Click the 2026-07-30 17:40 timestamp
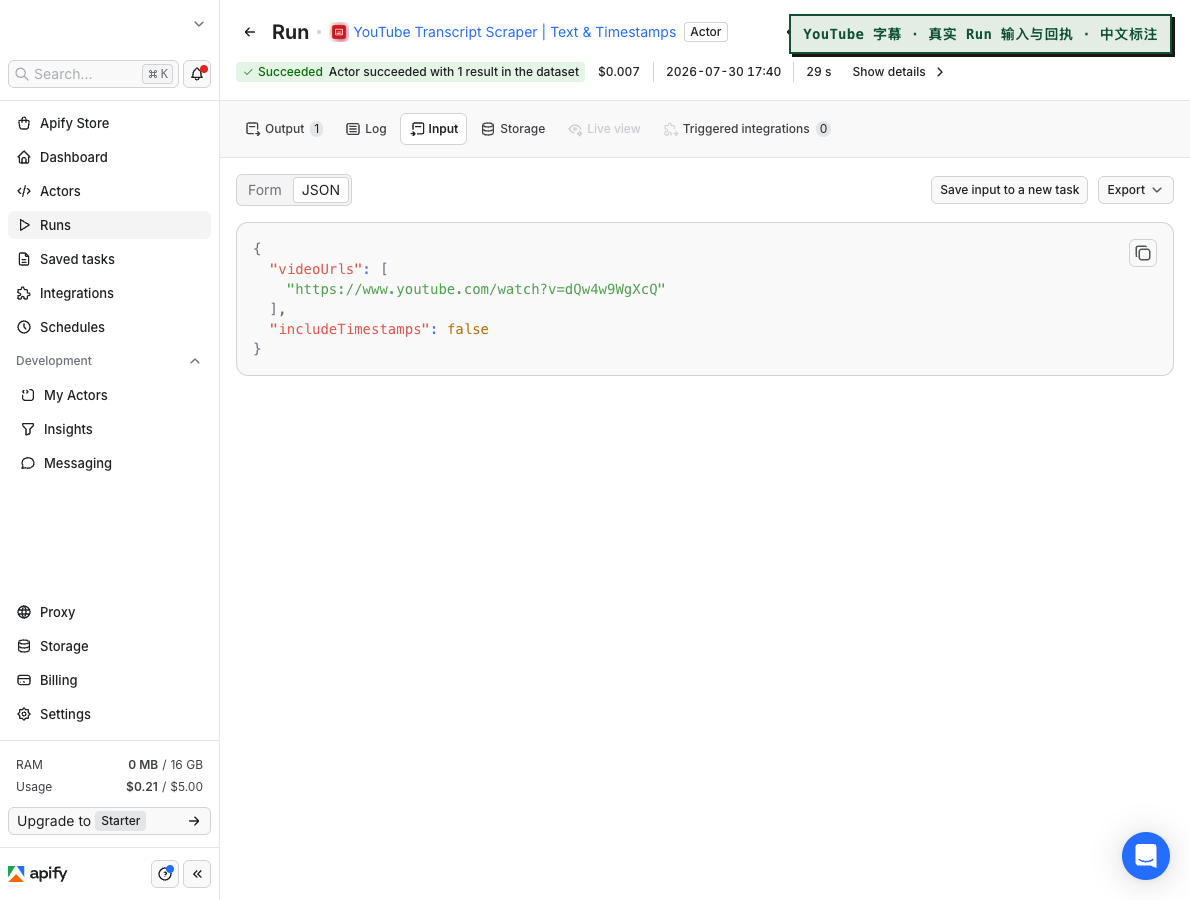 coord(723,72)
